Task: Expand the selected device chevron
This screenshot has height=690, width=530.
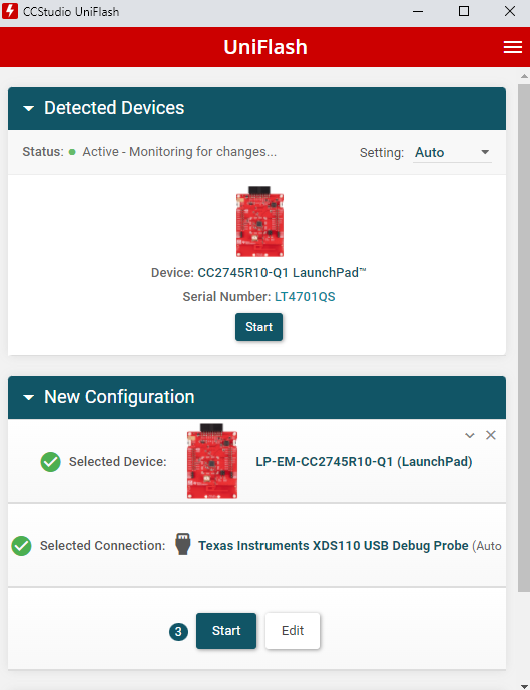Action: coord(470,436)
